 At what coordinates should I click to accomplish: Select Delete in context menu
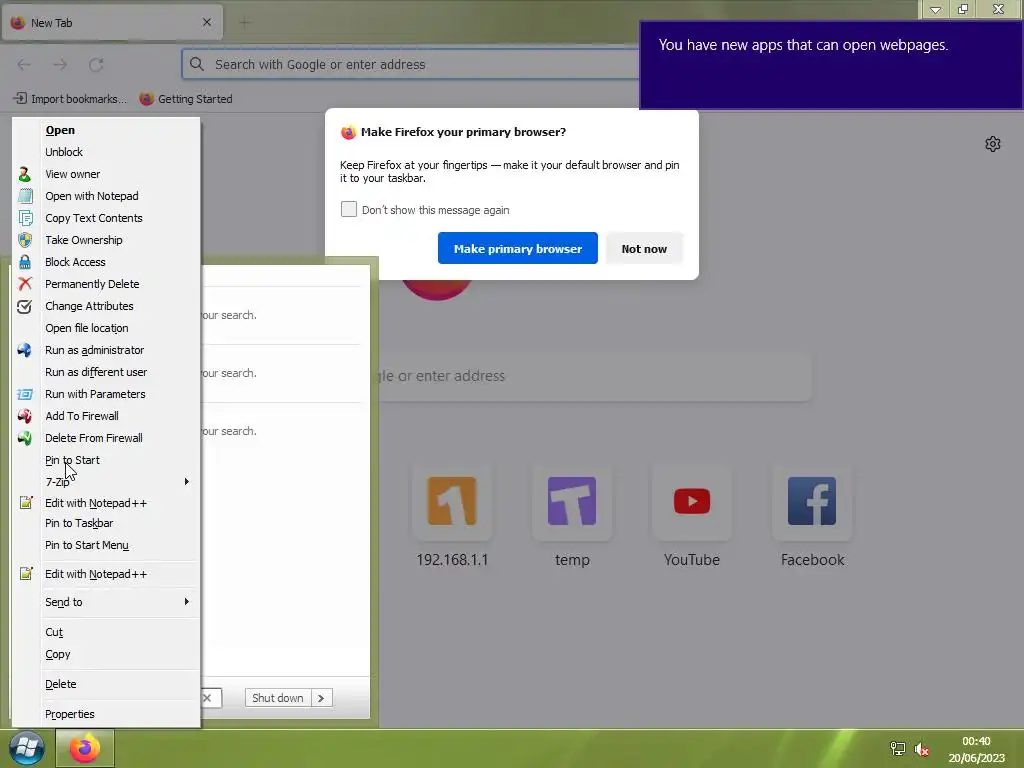[x=61, y=684]
